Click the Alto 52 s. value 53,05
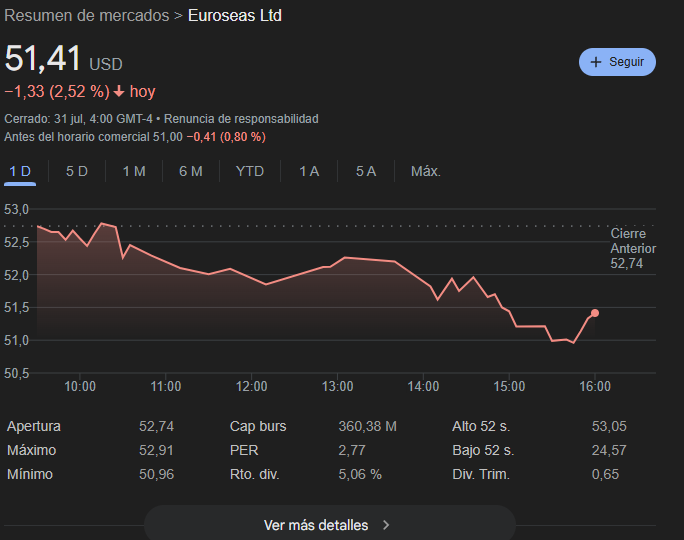The width and height of the screenshot is (684, 540). 609,426
